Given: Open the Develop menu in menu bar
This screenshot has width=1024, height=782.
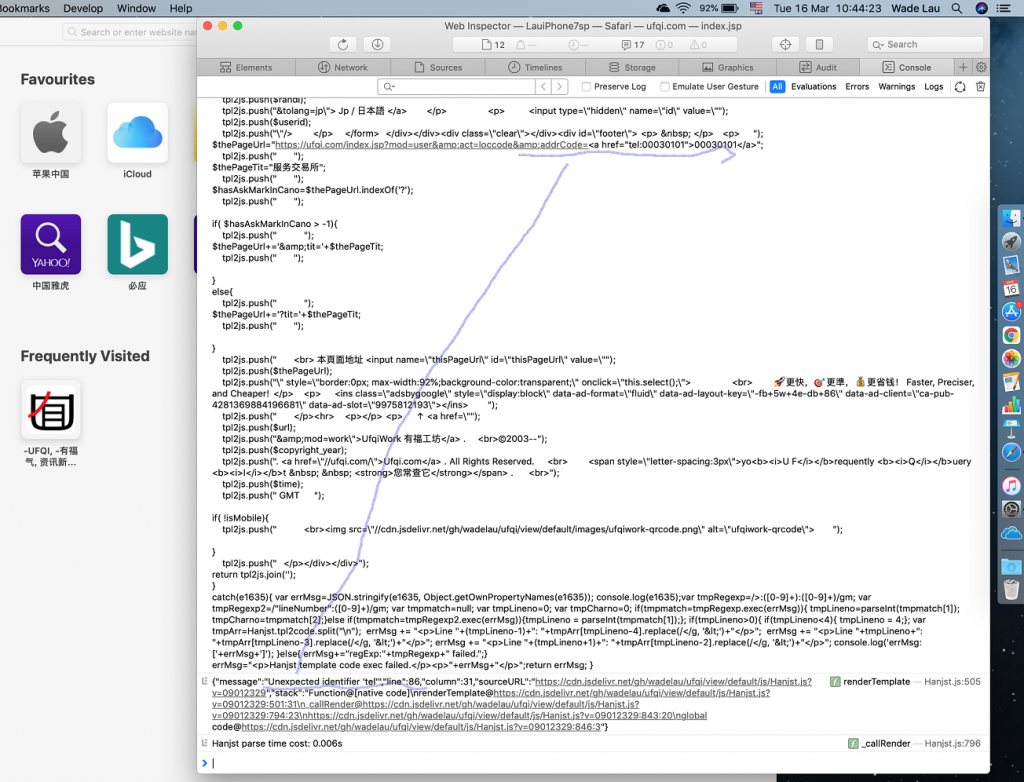Looking at the screenshot, I should click(83, 8).
